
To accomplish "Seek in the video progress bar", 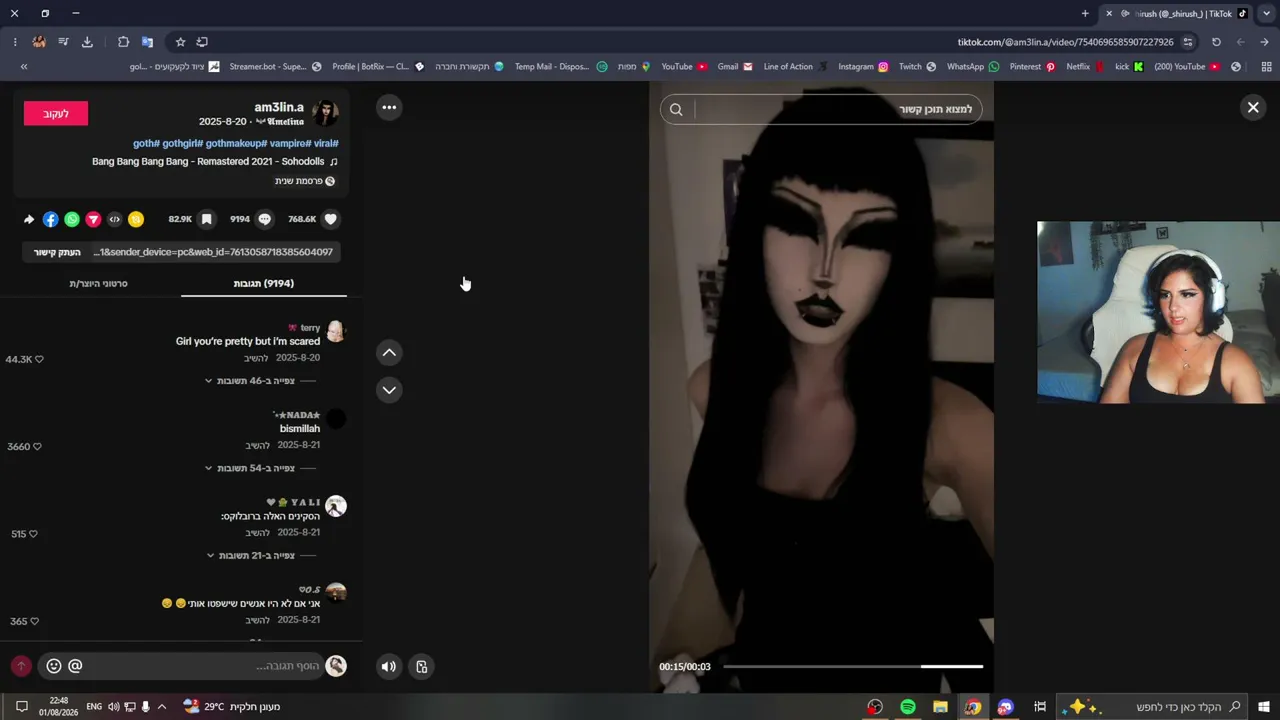I will point(853,666).
